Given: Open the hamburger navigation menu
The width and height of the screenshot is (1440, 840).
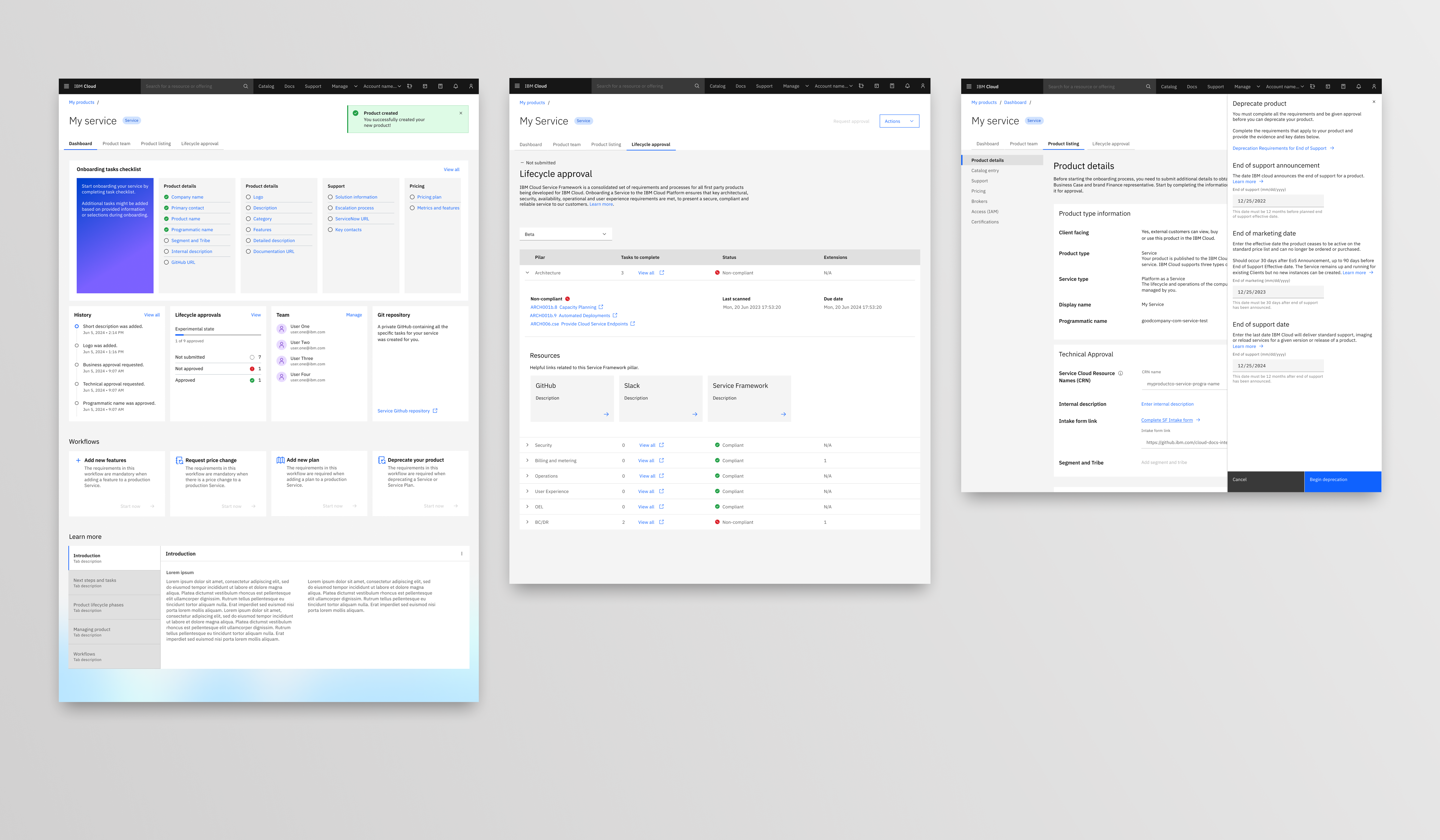Looking at the screenshot, I should [x=67, y=86].
